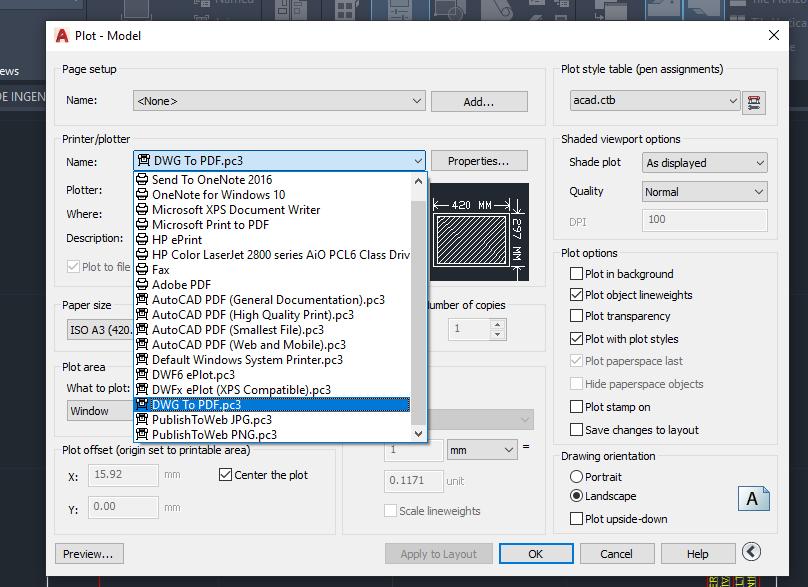The width and height of the screenshot is (808, 587).
Task: Select PublishToWeb JPG.pc3
Action: click(x=272, y=420)
